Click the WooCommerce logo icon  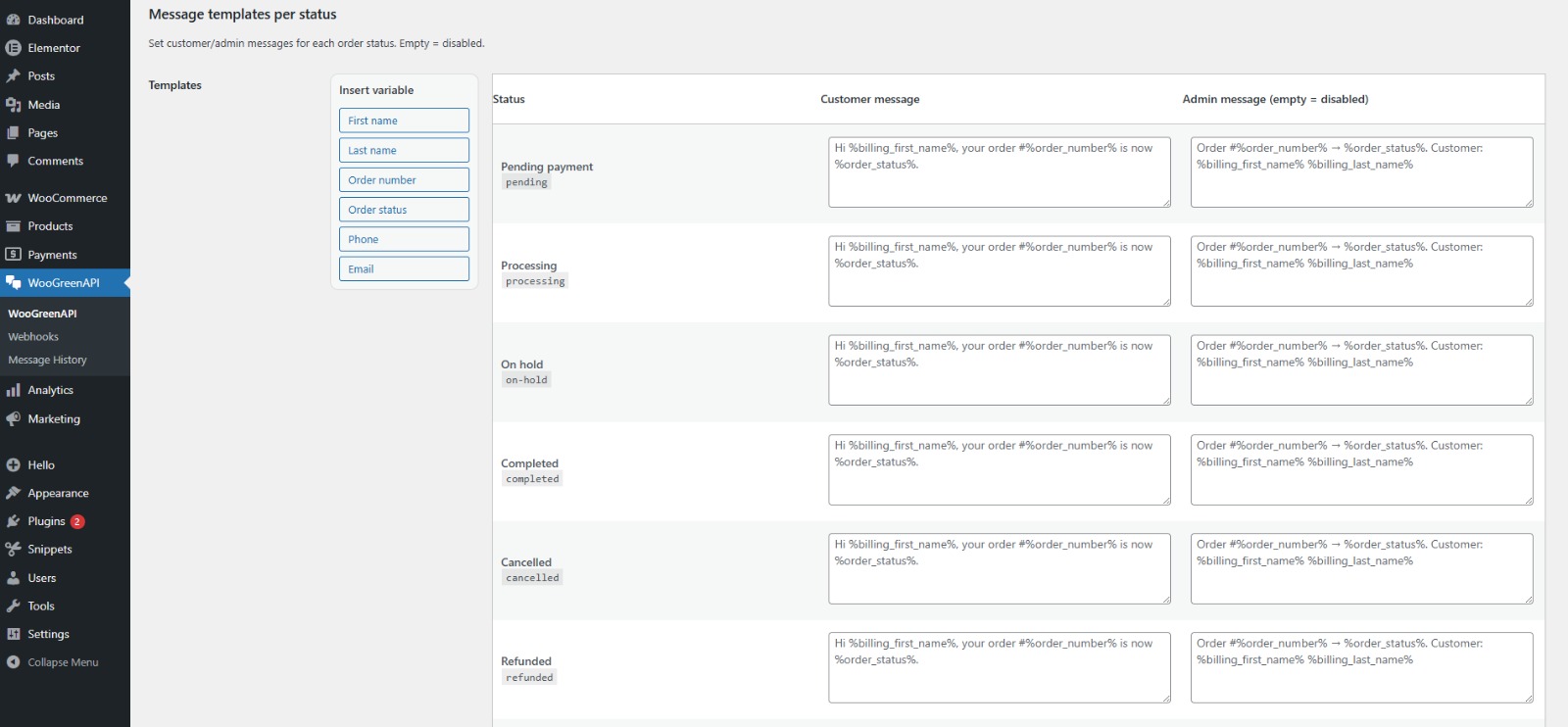(13, 198)
